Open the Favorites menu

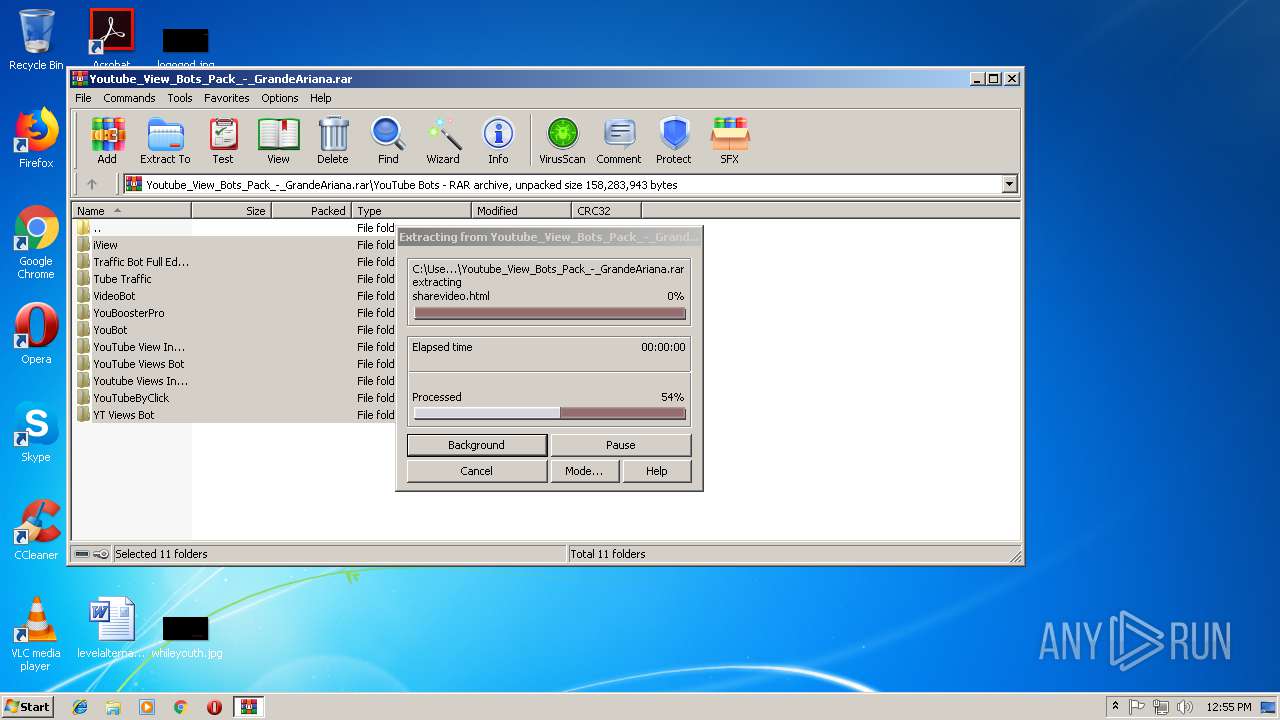227,98
